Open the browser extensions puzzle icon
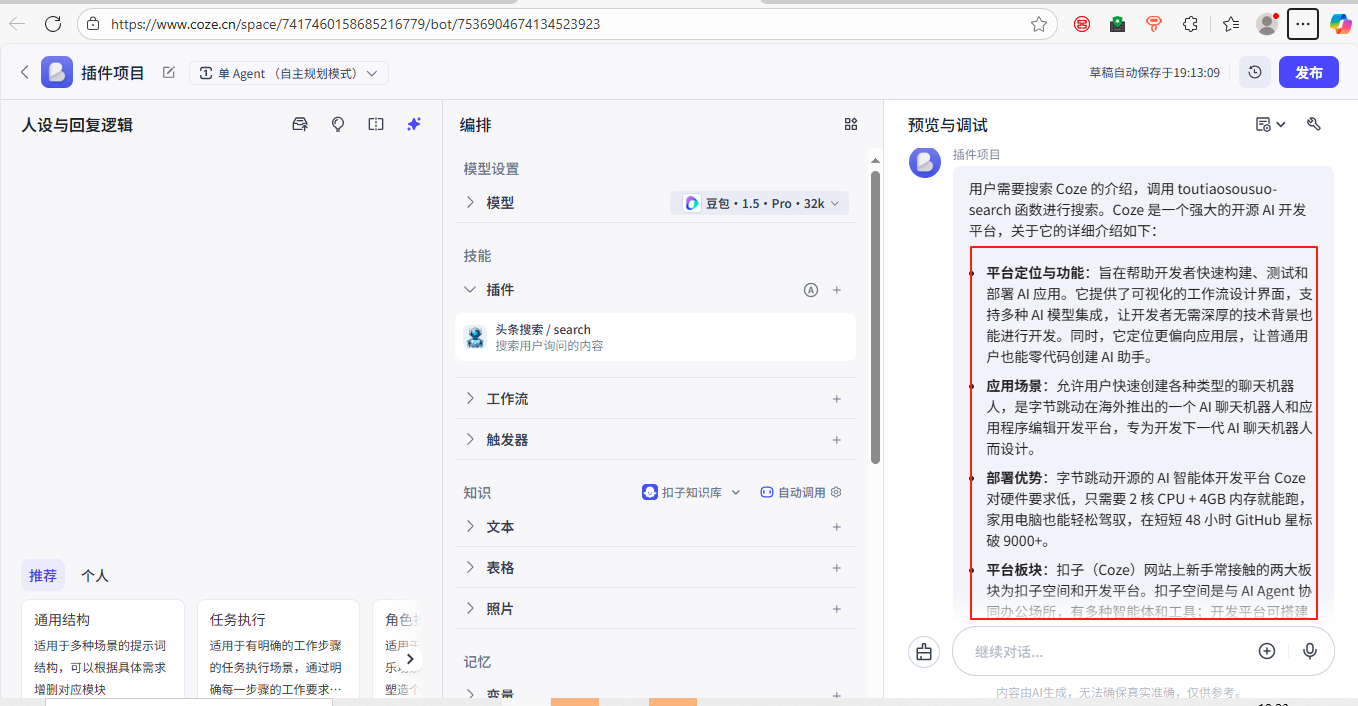Viewport: 1358px width, 706px height. click(1190, 24)
